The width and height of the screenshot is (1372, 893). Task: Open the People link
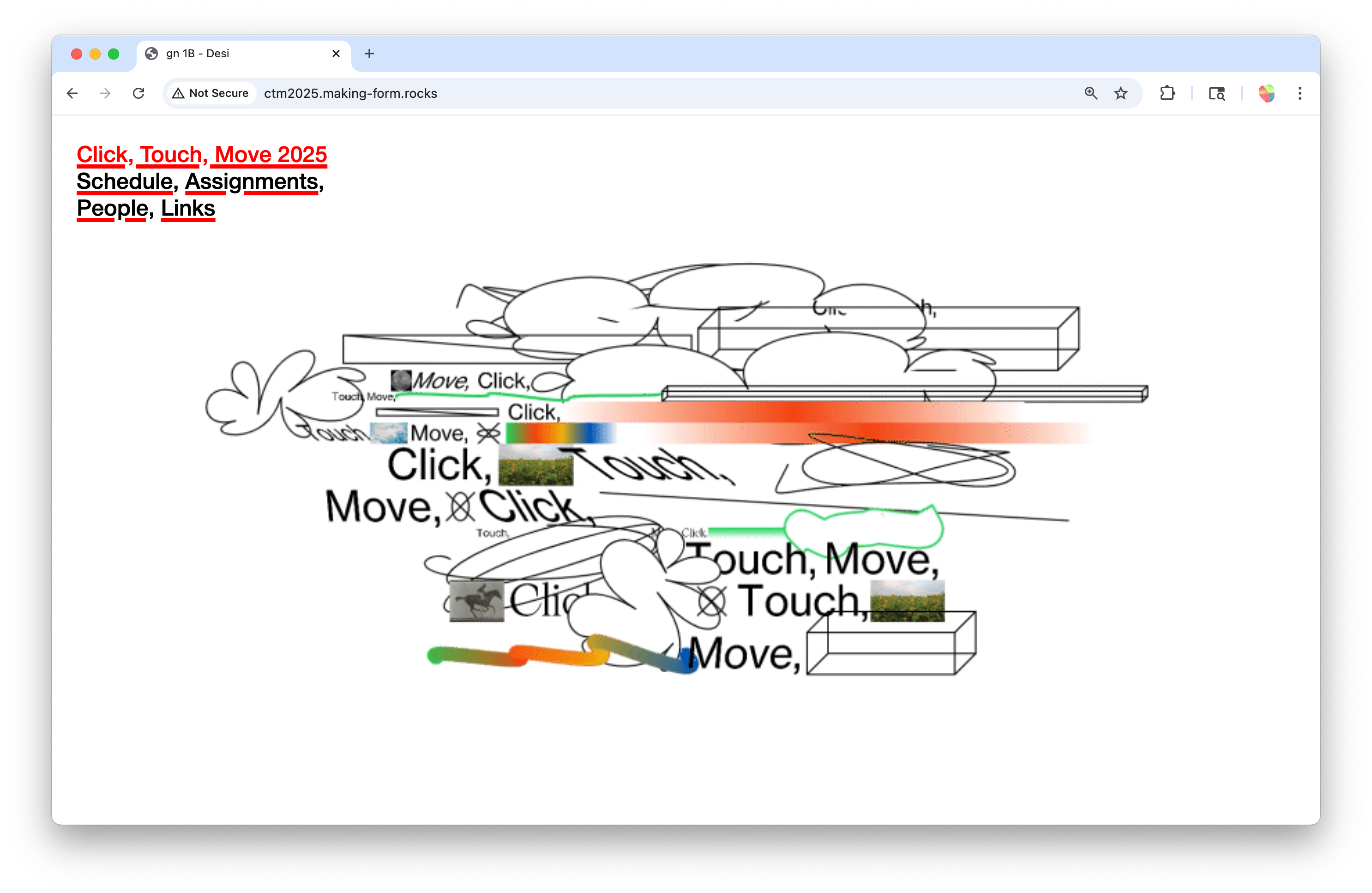(113, 208)
